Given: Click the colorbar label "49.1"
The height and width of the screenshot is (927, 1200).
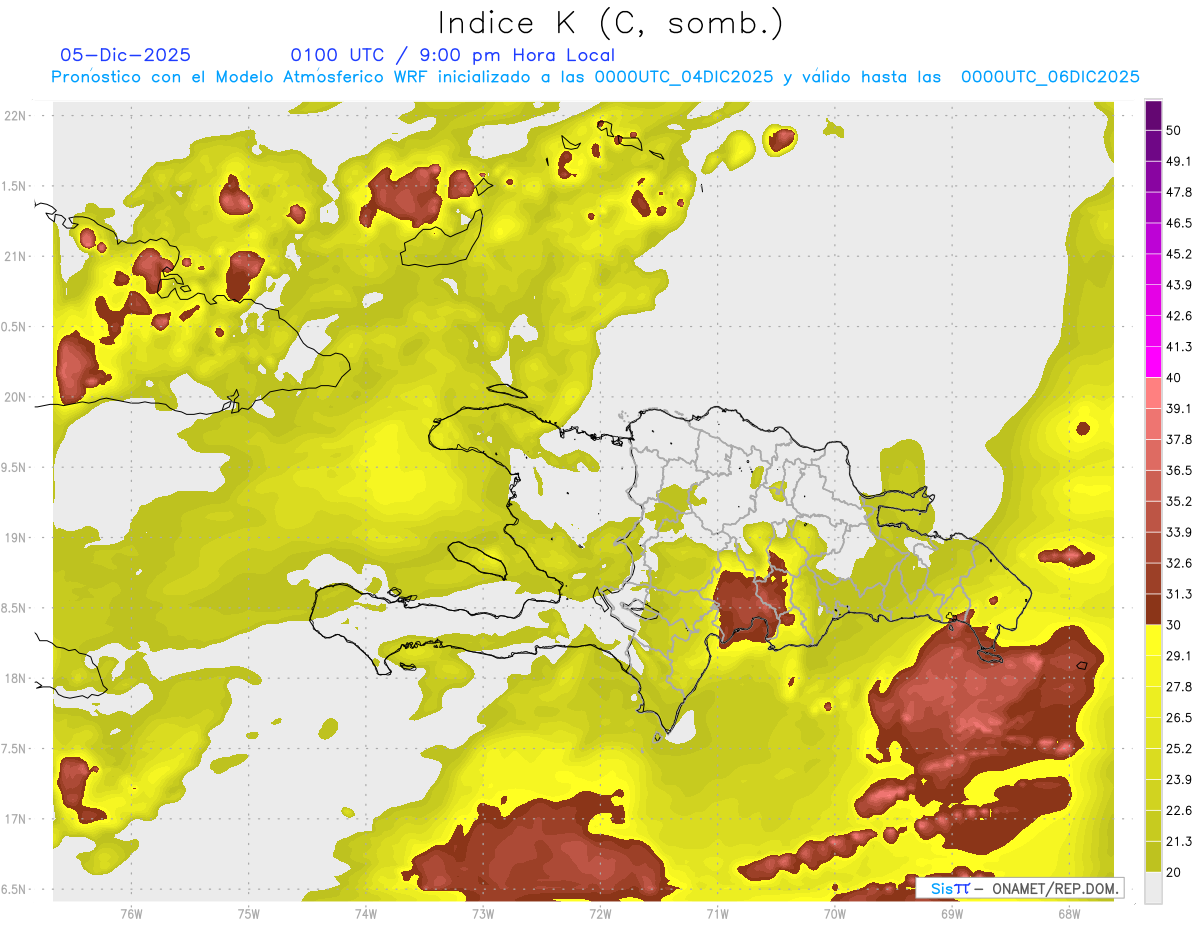Looking at the screenshot, I should tap(1179, 161).
